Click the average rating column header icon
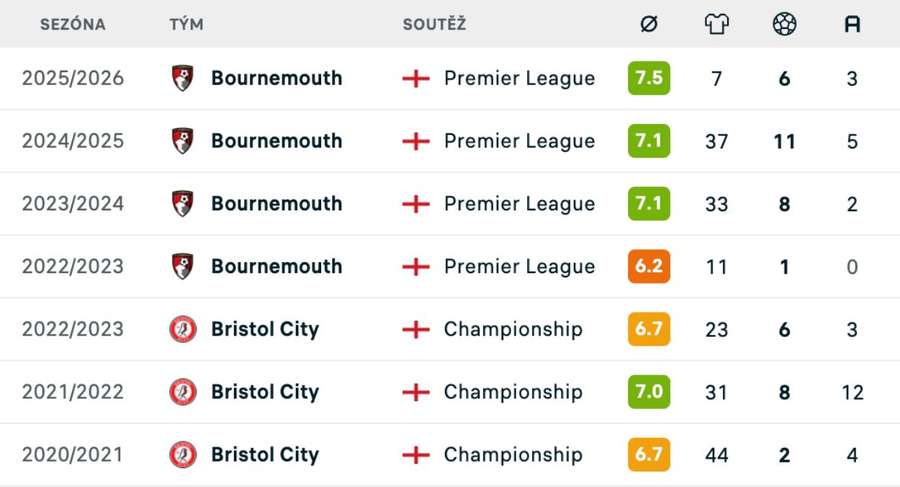The height and width of the screenshot is (487, 900). (649, 24)
